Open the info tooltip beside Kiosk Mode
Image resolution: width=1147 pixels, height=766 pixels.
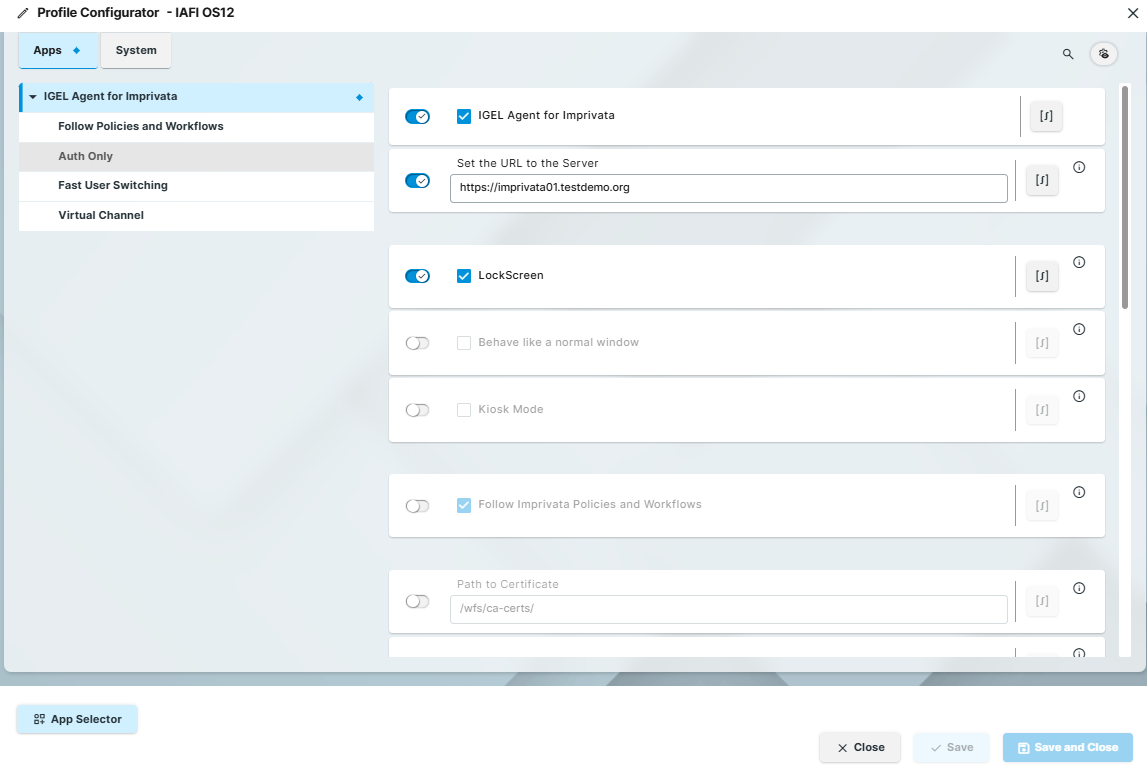coord(1079,396)
